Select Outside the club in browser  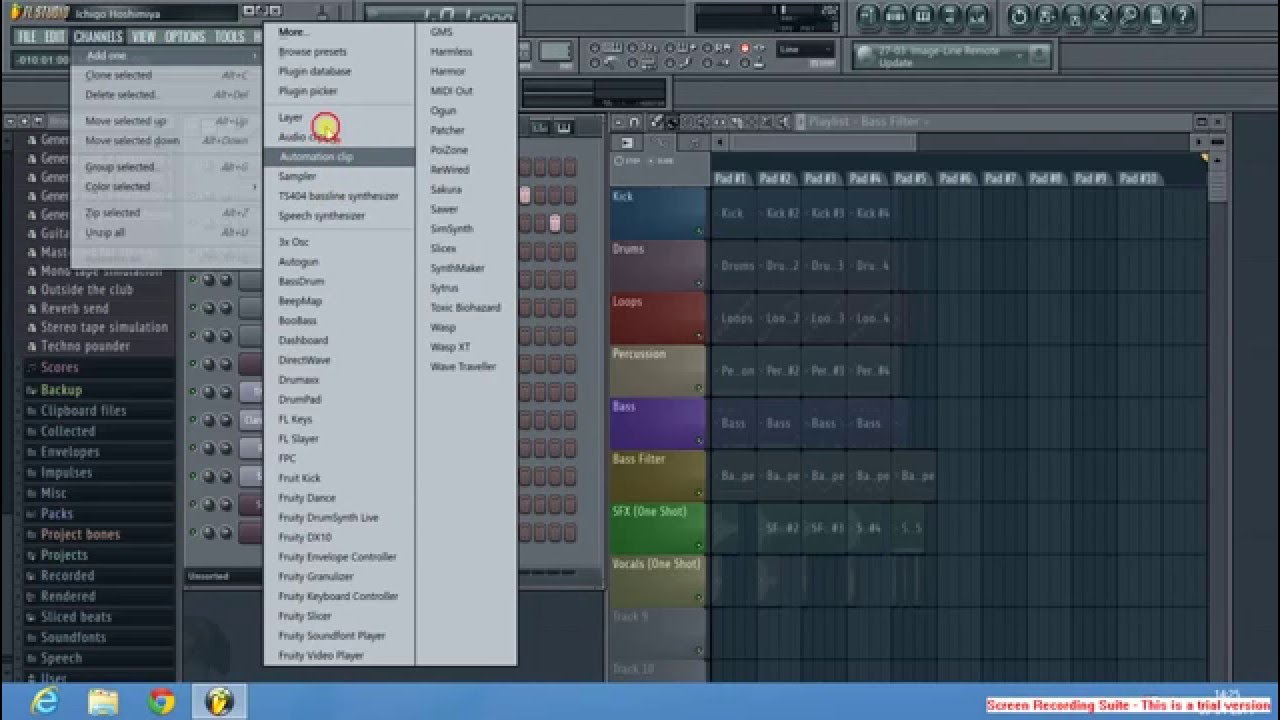[86, 290]
